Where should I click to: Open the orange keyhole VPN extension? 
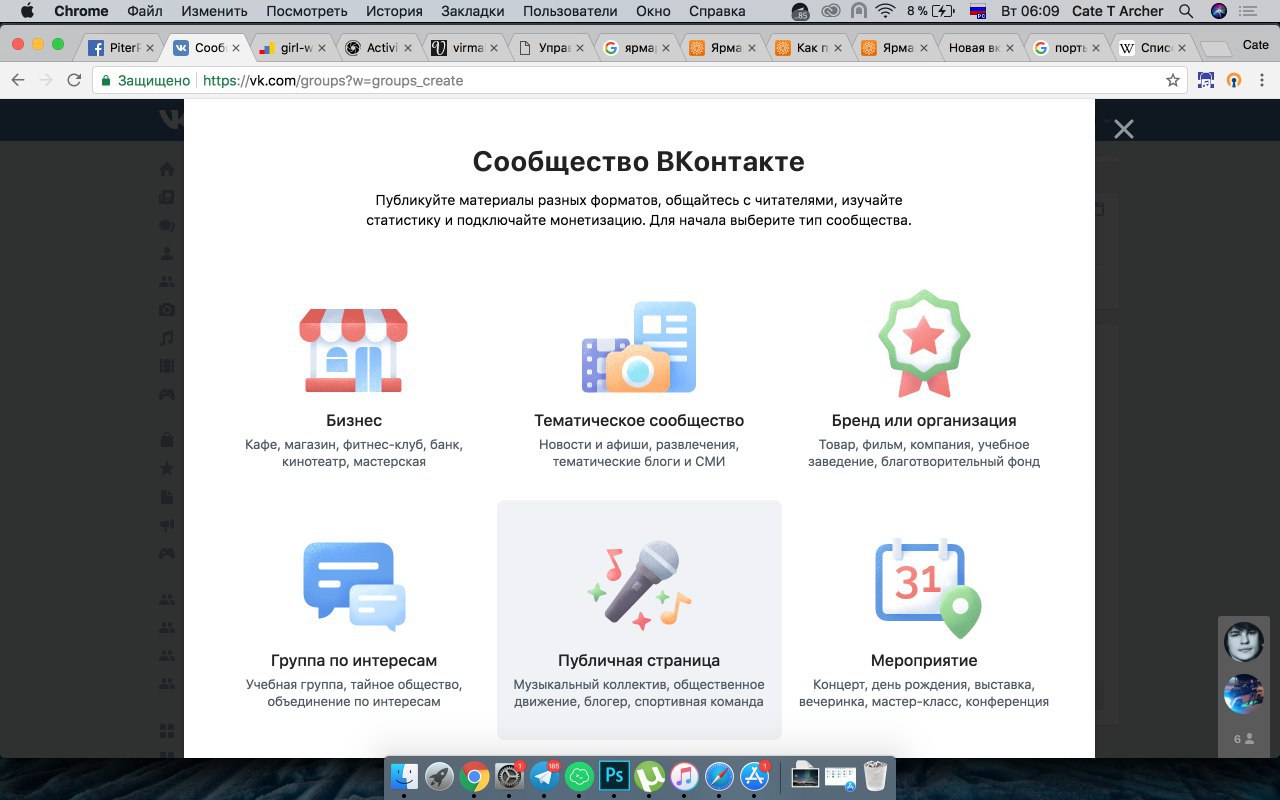pyautogui.click(x=1234, y=80)
